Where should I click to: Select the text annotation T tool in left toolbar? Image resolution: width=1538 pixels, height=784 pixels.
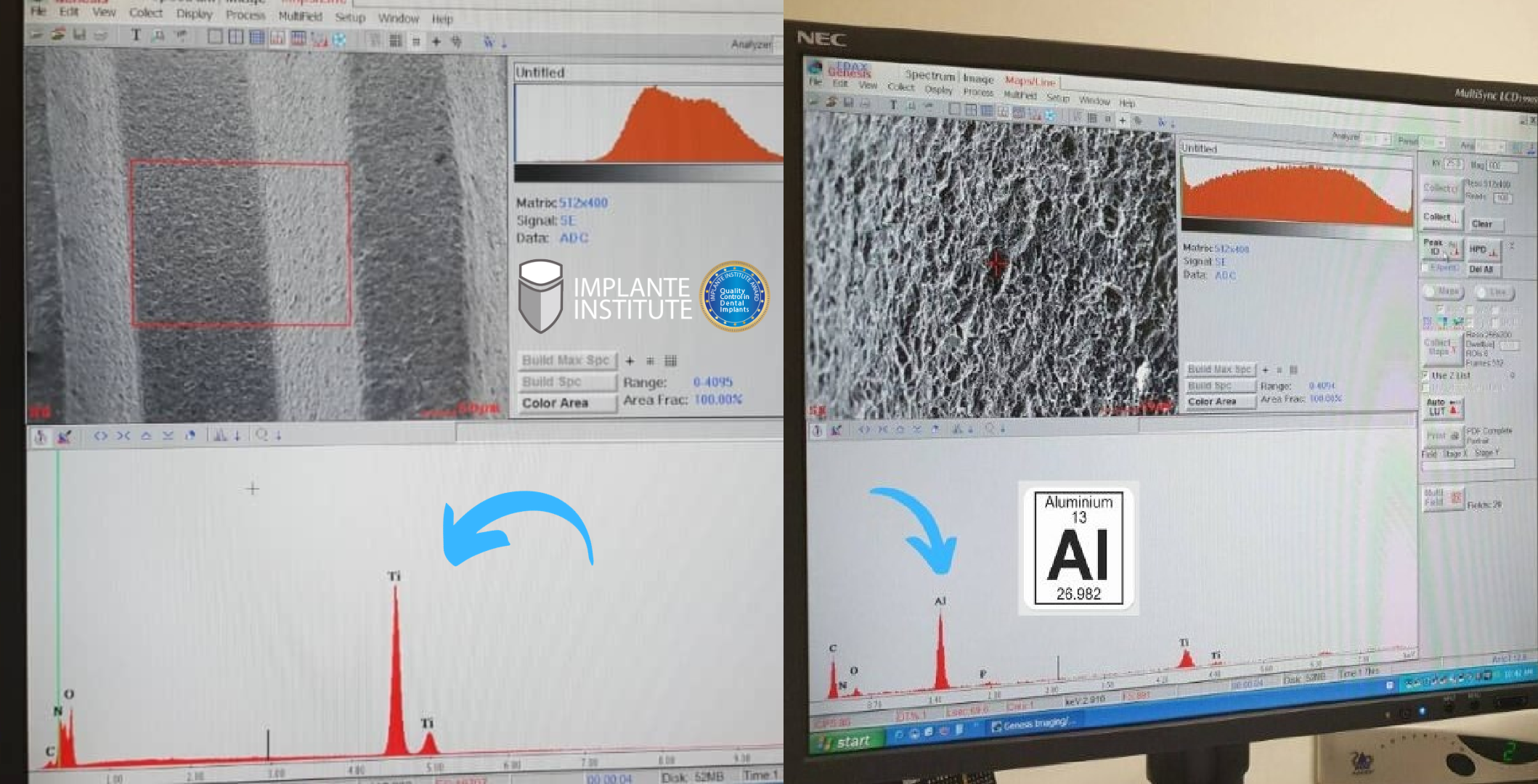[x=136, y=35]
